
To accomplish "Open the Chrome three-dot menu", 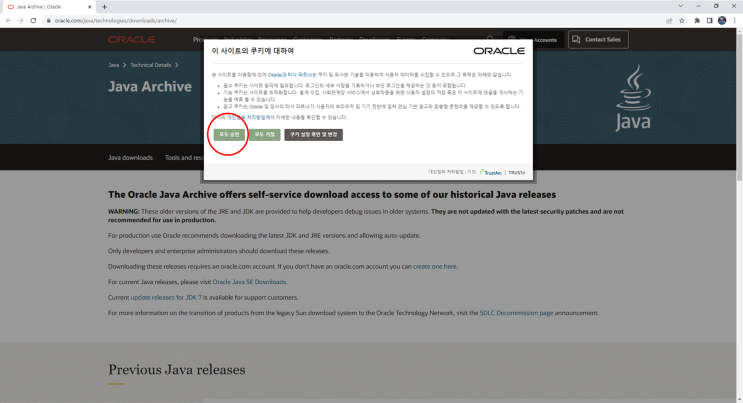I will click(x=735, y=20).
